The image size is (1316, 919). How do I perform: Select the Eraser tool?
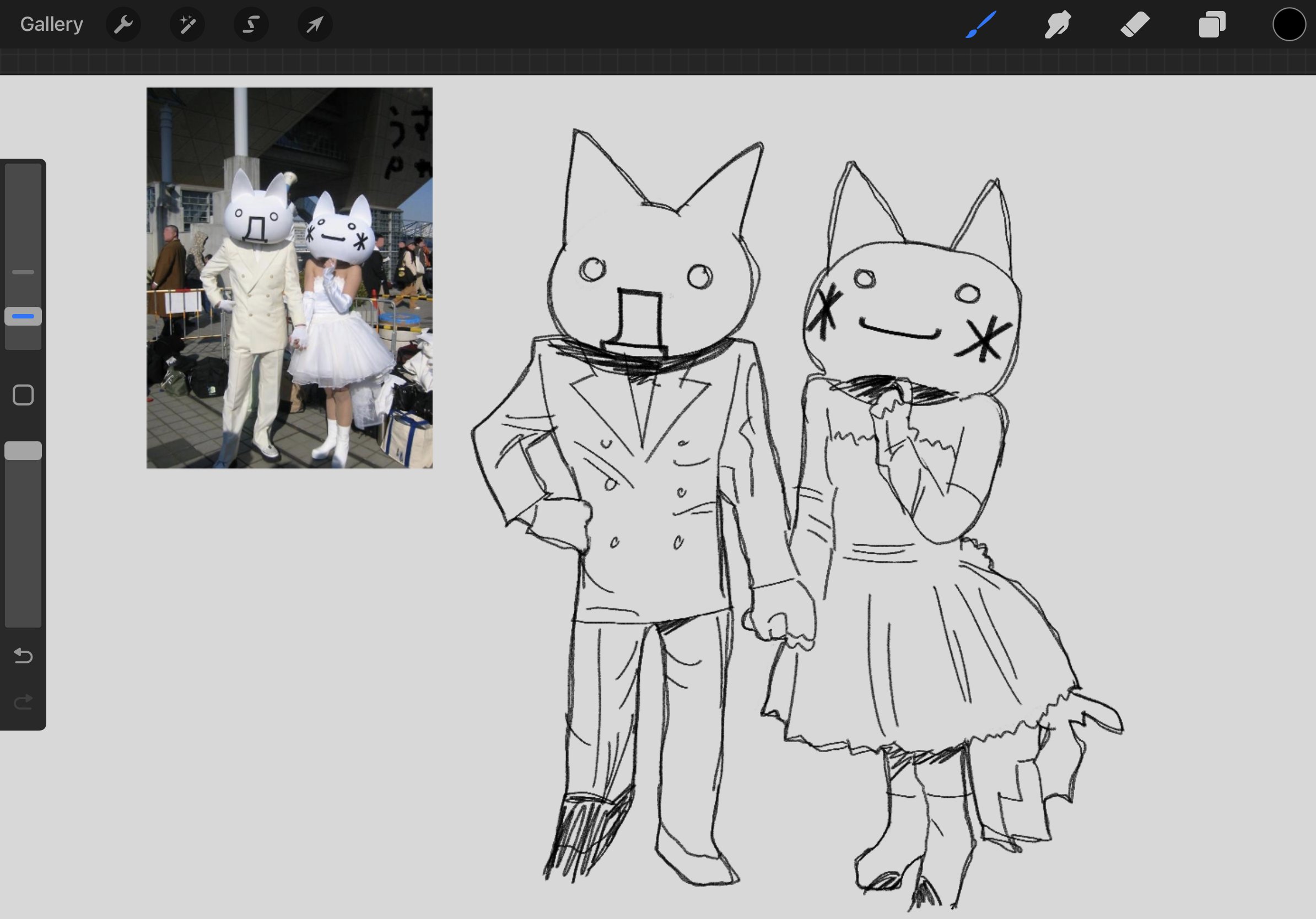pyautogui.click(x=1135, y=25)
